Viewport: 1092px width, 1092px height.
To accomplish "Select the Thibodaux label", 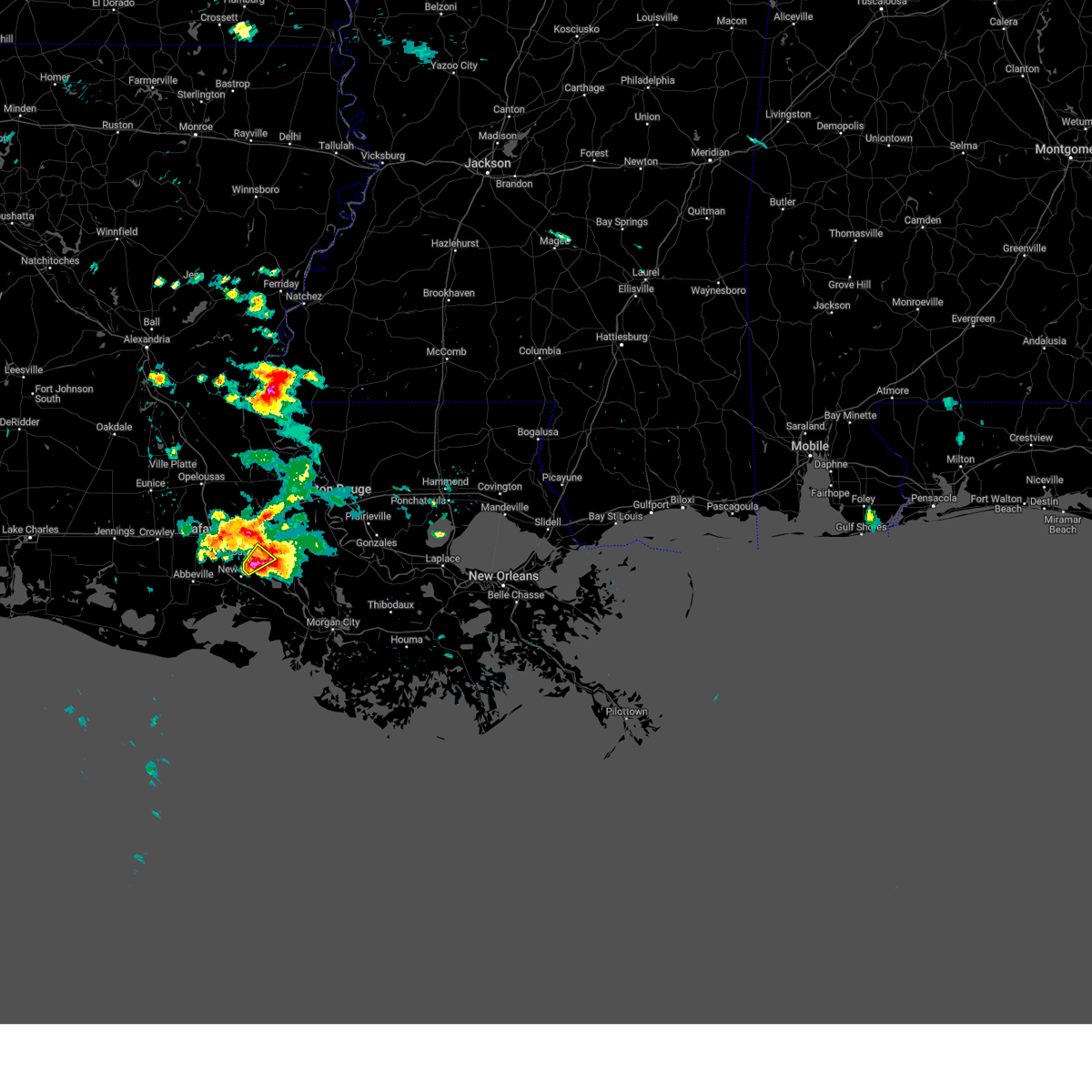I will pos(390,605).
